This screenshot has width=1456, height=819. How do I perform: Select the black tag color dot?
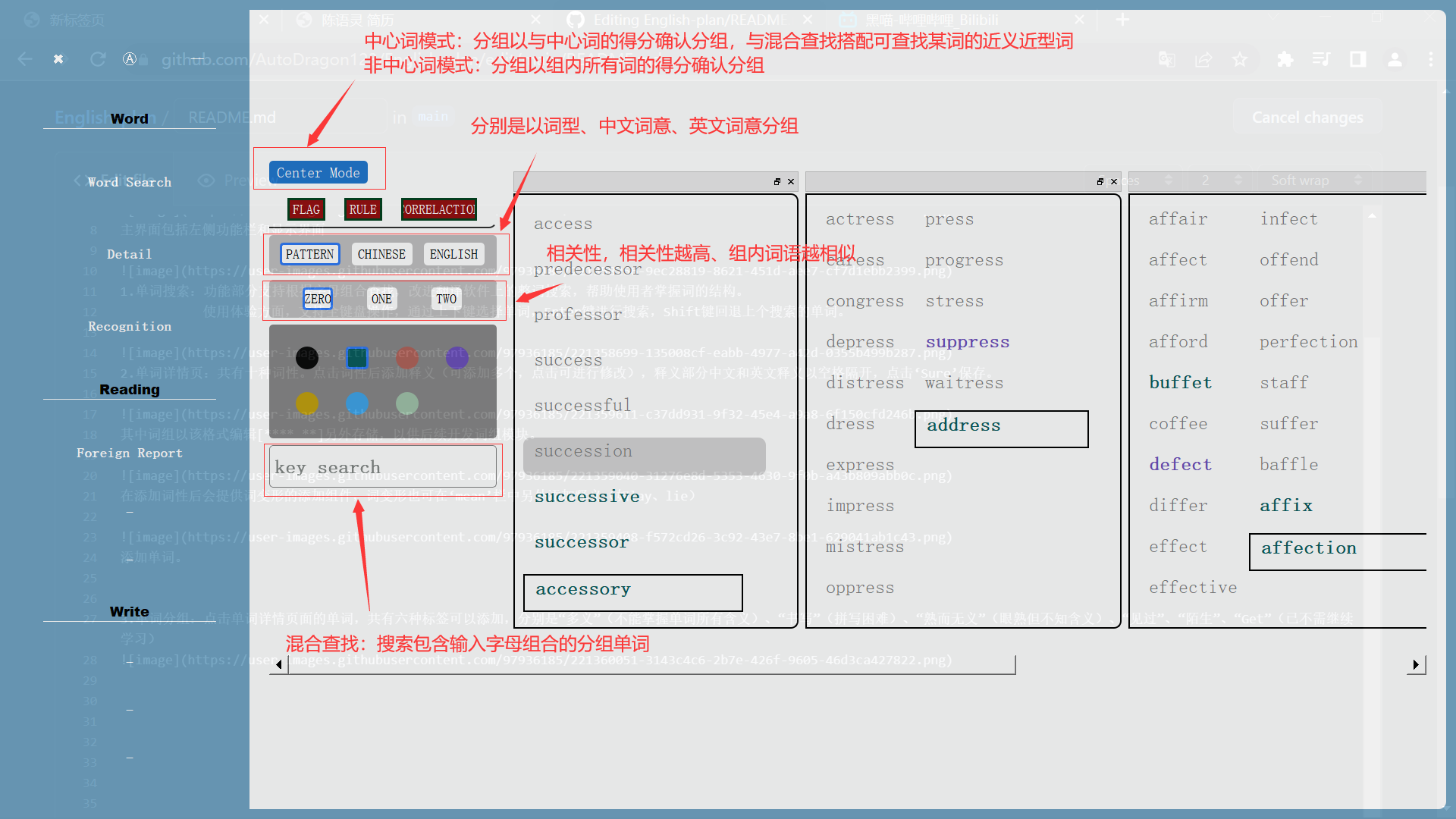point(307,357)
